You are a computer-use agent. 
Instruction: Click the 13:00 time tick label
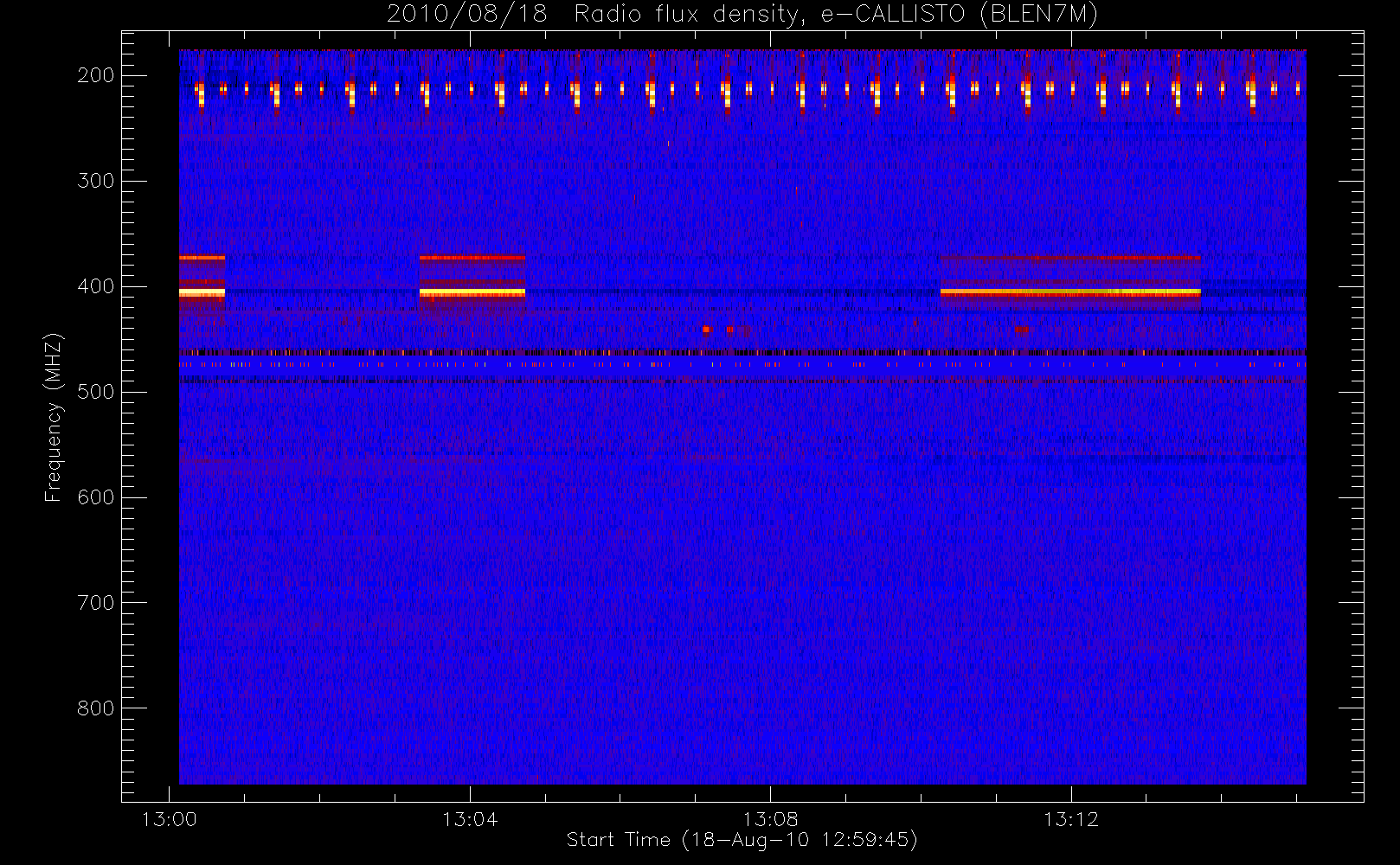170,819
